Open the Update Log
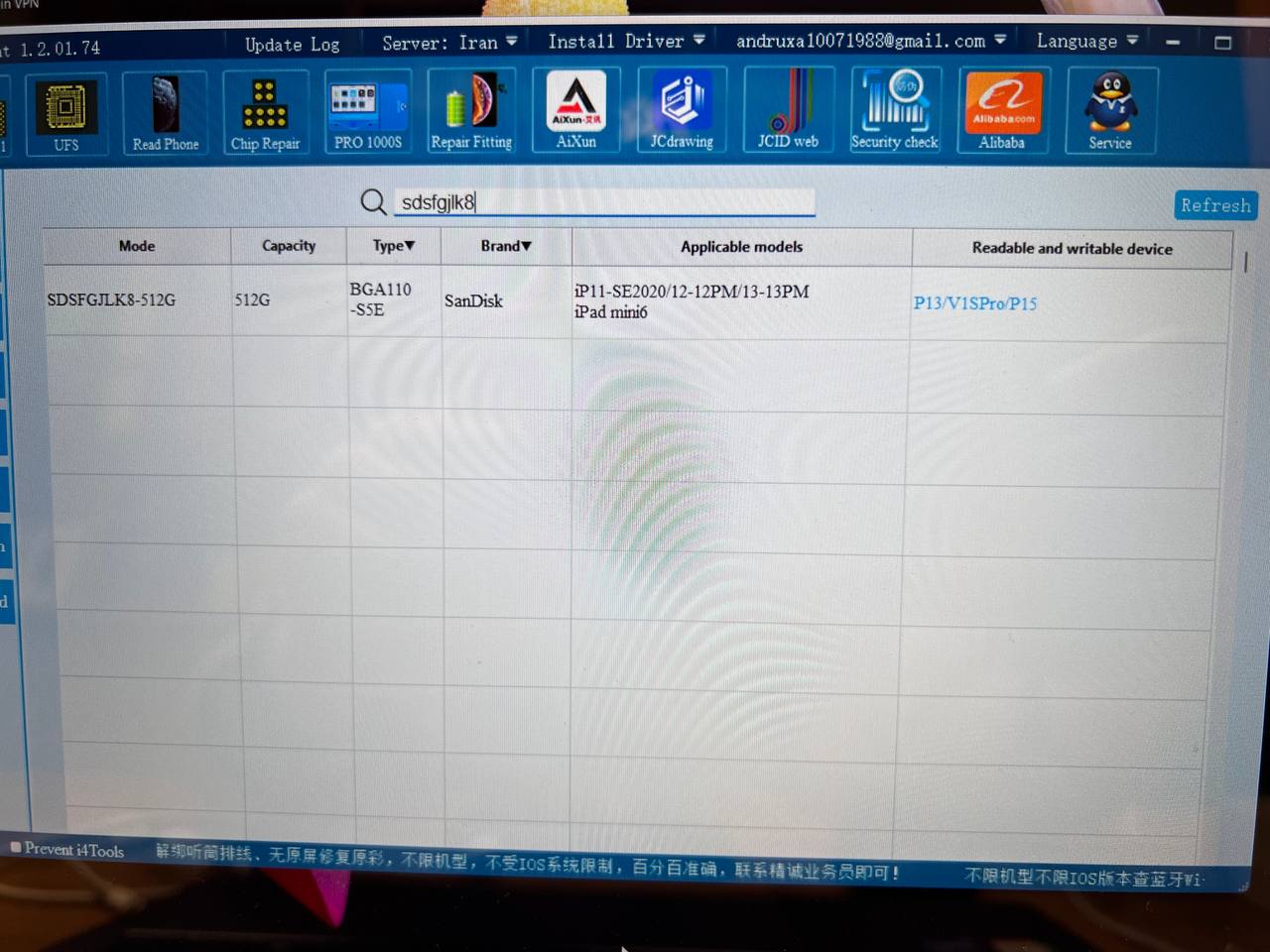The height and width of the screenshot is (952, 1270). [x=292, y=45]
